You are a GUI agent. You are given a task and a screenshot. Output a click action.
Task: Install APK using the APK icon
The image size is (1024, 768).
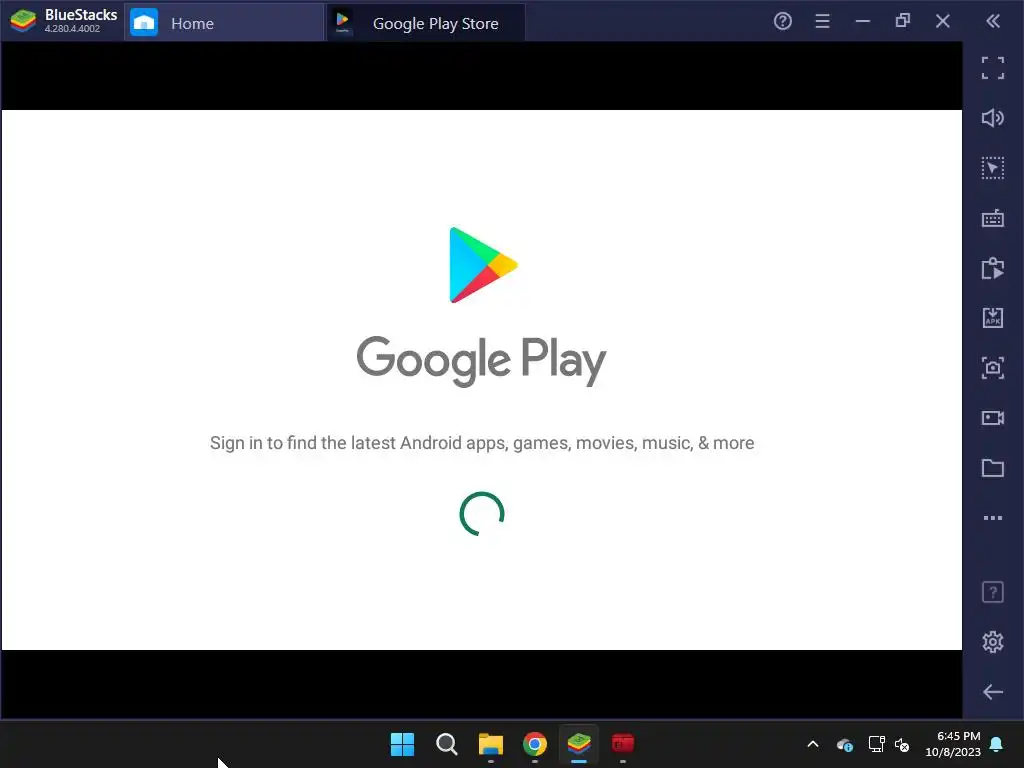(x=993, y=317)
